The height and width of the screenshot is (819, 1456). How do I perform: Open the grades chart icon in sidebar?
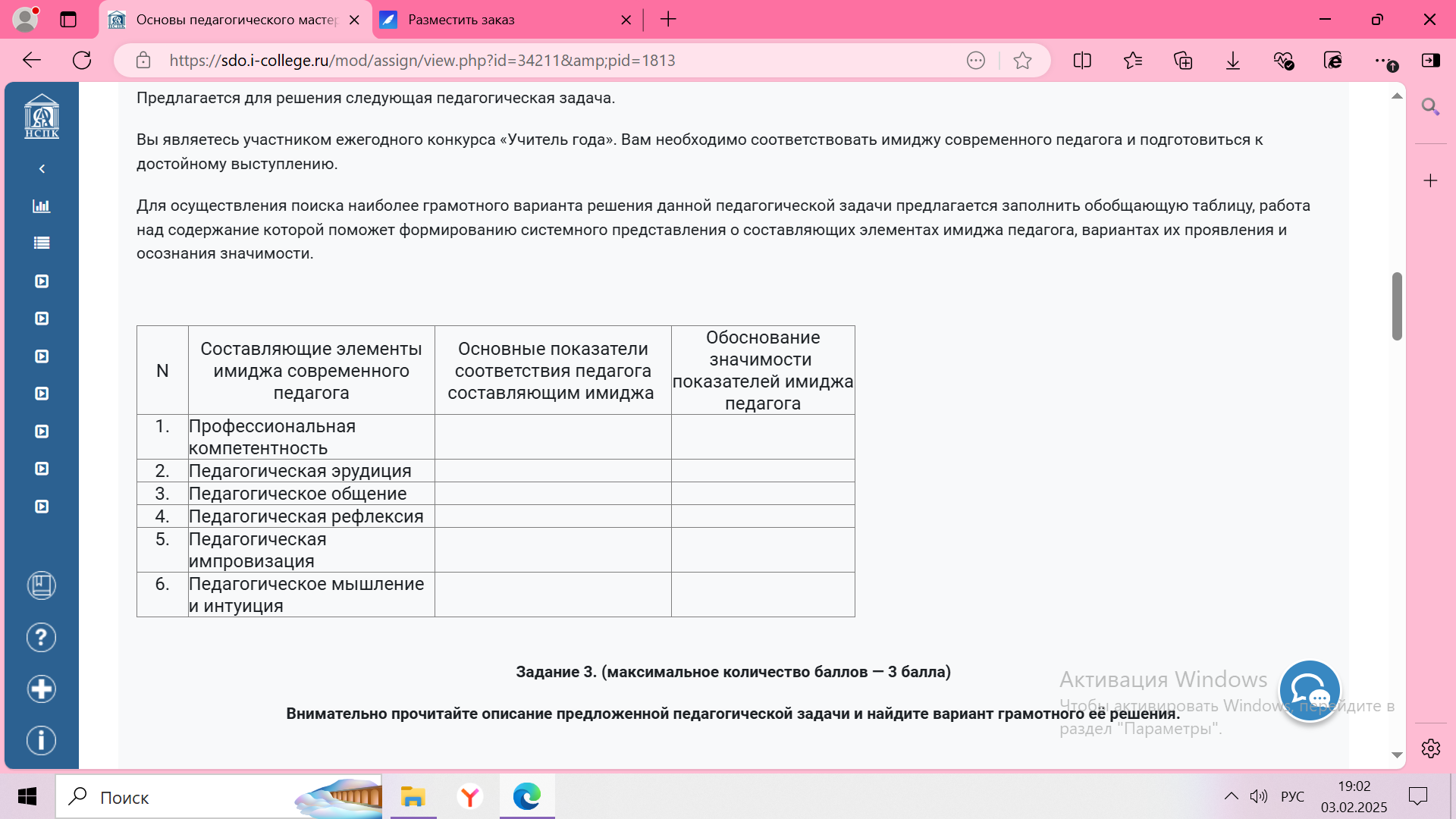42,206
